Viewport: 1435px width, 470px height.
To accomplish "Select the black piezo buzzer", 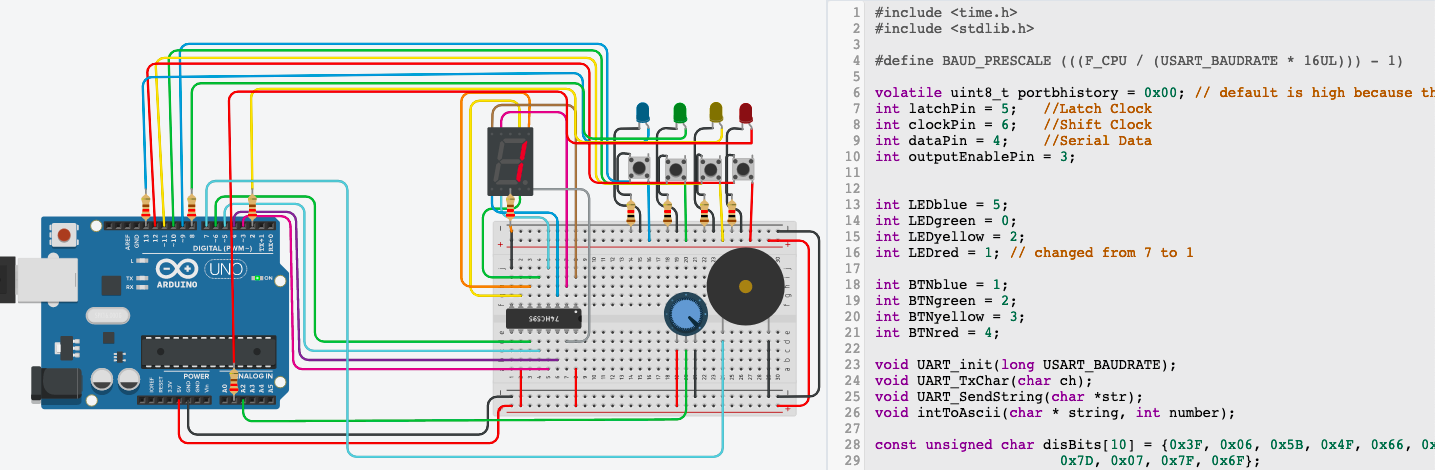I will (x=743, y=287).
